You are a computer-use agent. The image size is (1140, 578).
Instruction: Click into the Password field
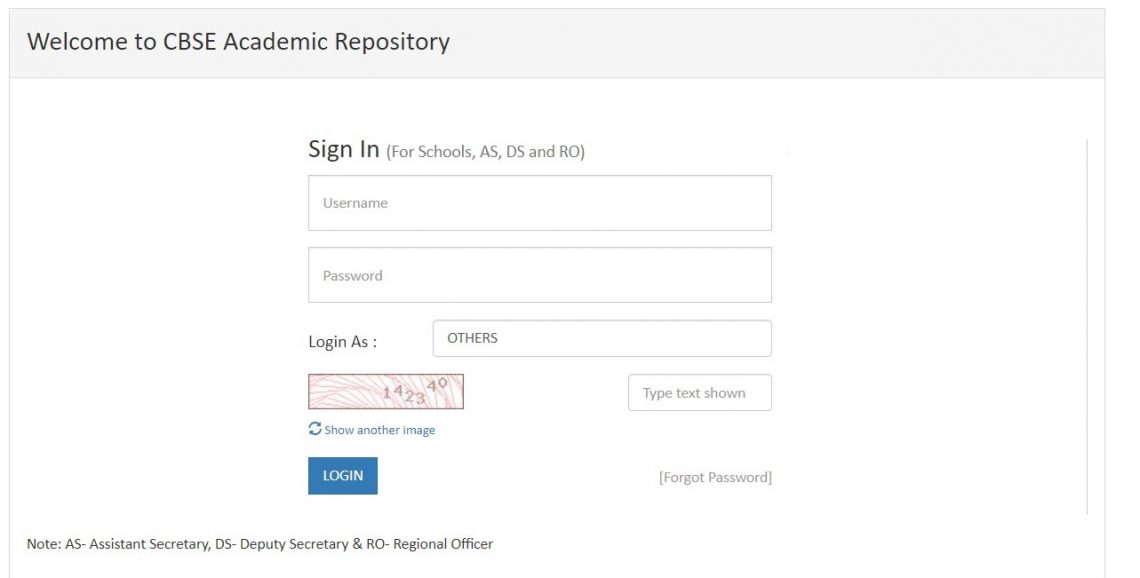(539, 275)
